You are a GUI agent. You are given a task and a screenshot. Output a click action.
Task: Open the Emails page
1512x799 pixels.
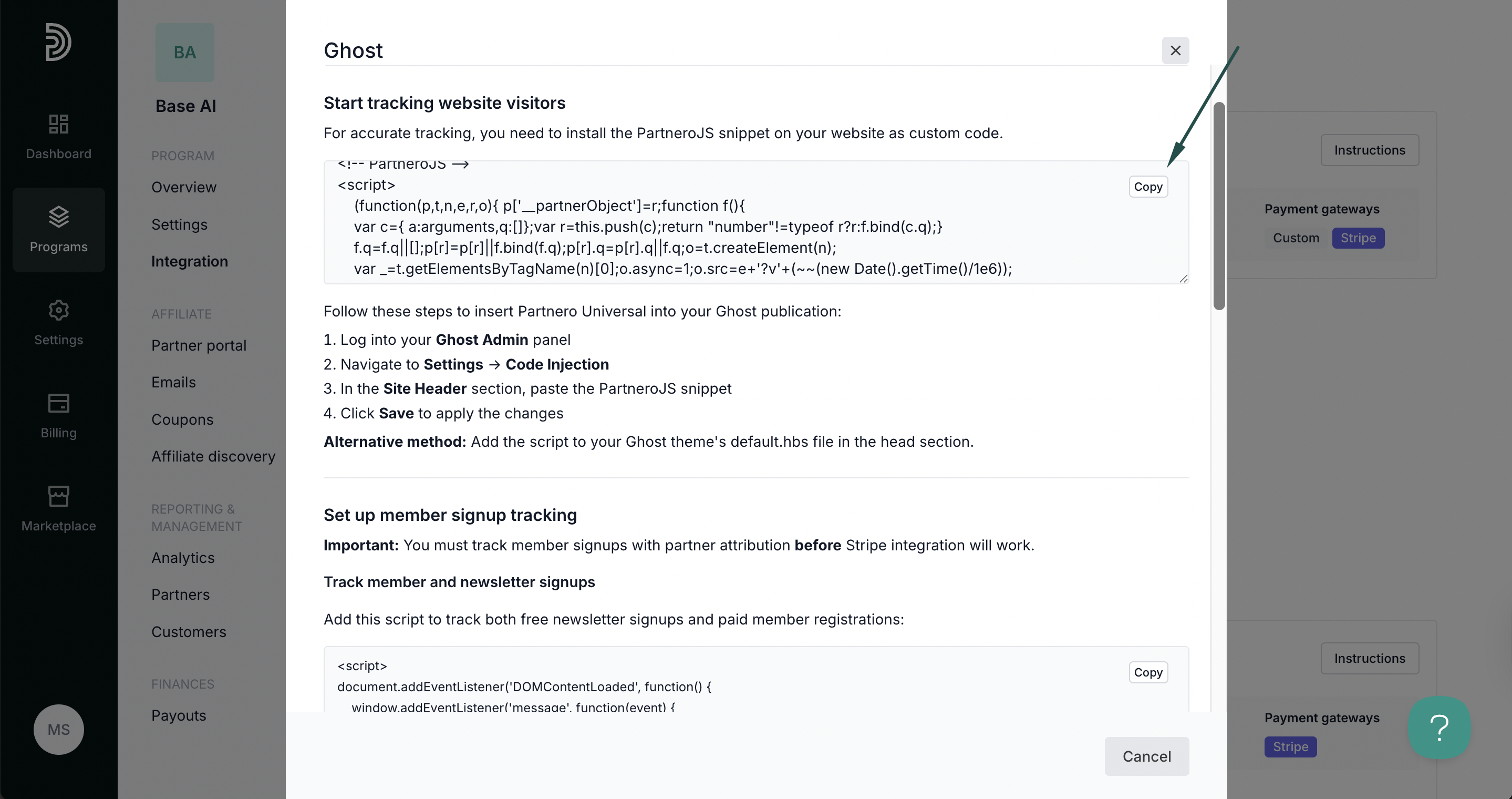174,382
